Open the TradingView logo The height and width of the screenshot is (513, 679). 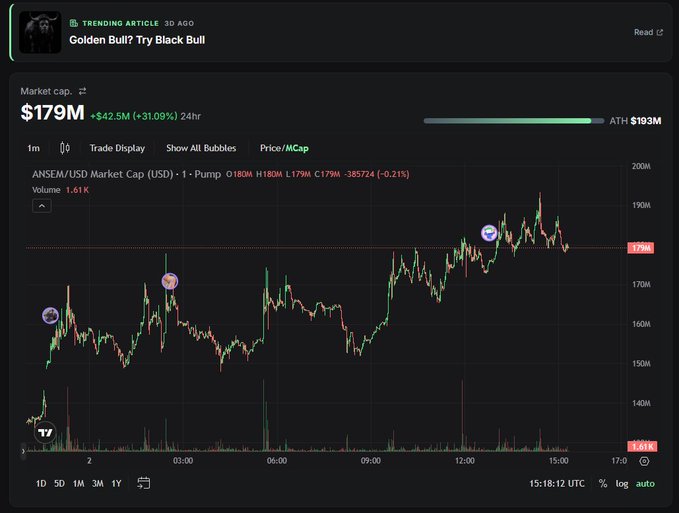click(45, 432)
